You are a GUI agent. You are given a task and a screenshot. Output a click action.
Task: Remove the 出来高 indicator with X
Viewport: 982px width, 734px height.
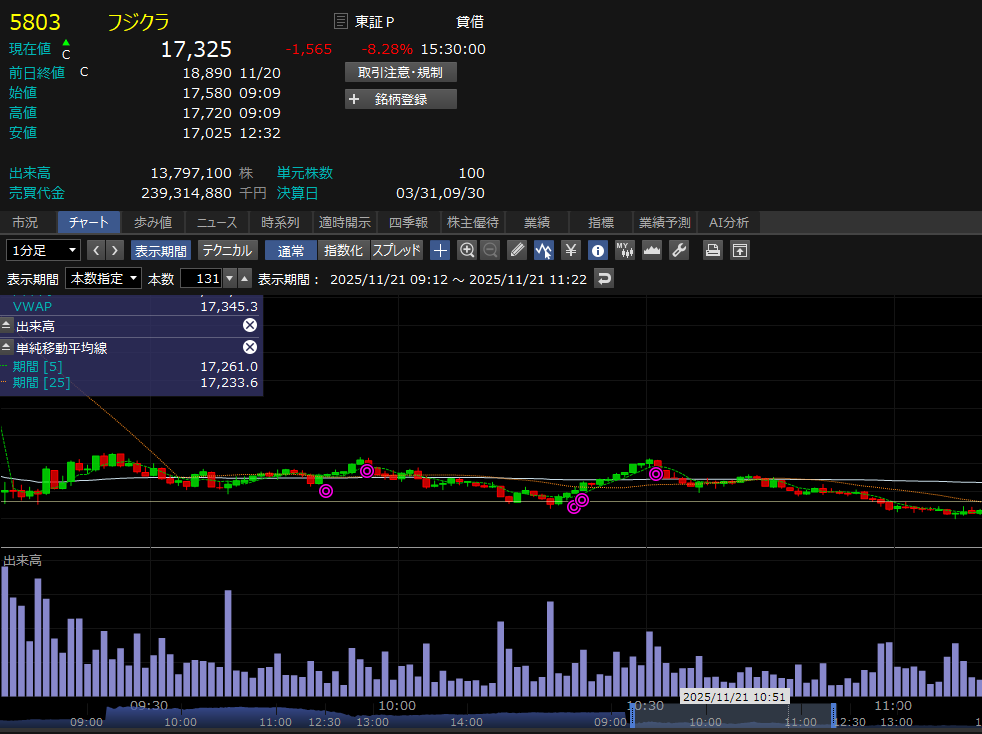pos(250,326)
